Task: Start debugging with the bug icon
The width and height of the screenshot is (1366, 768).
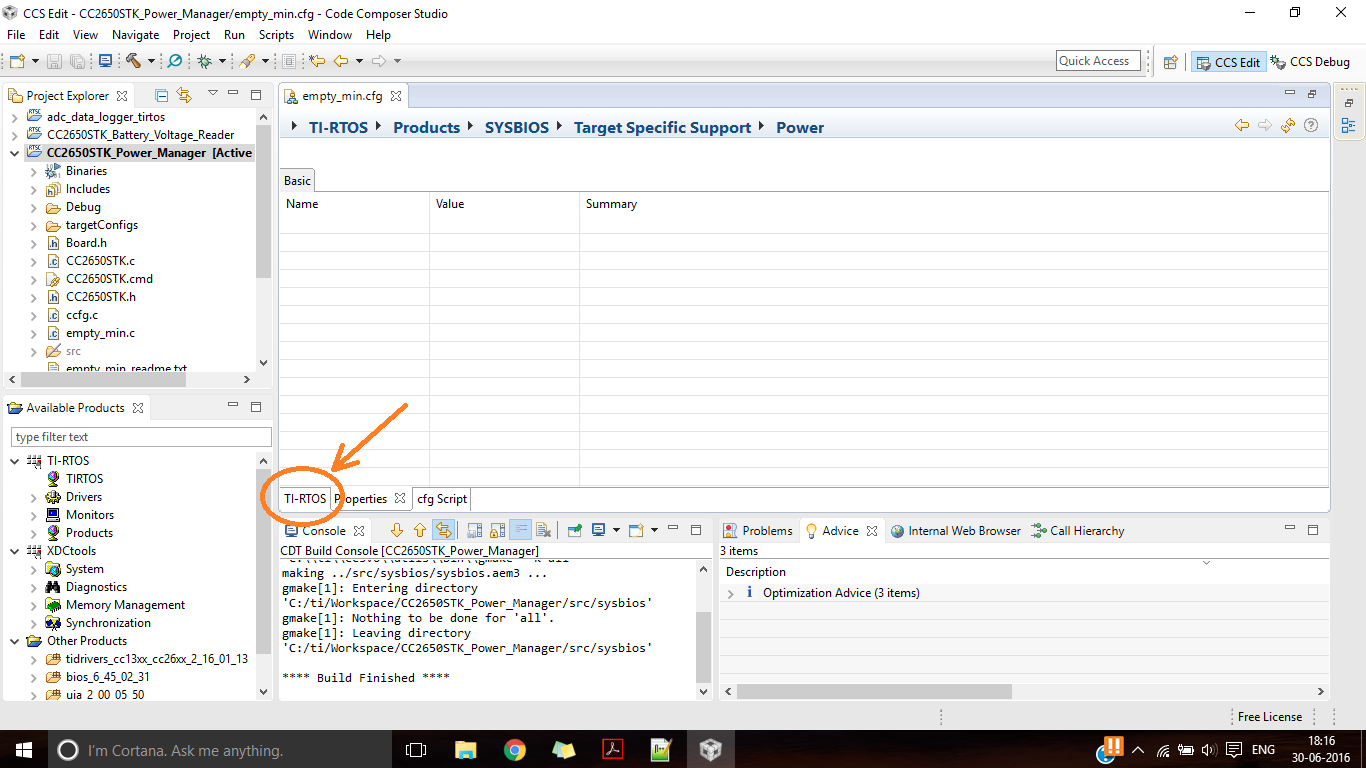Action: pos(204,61)
